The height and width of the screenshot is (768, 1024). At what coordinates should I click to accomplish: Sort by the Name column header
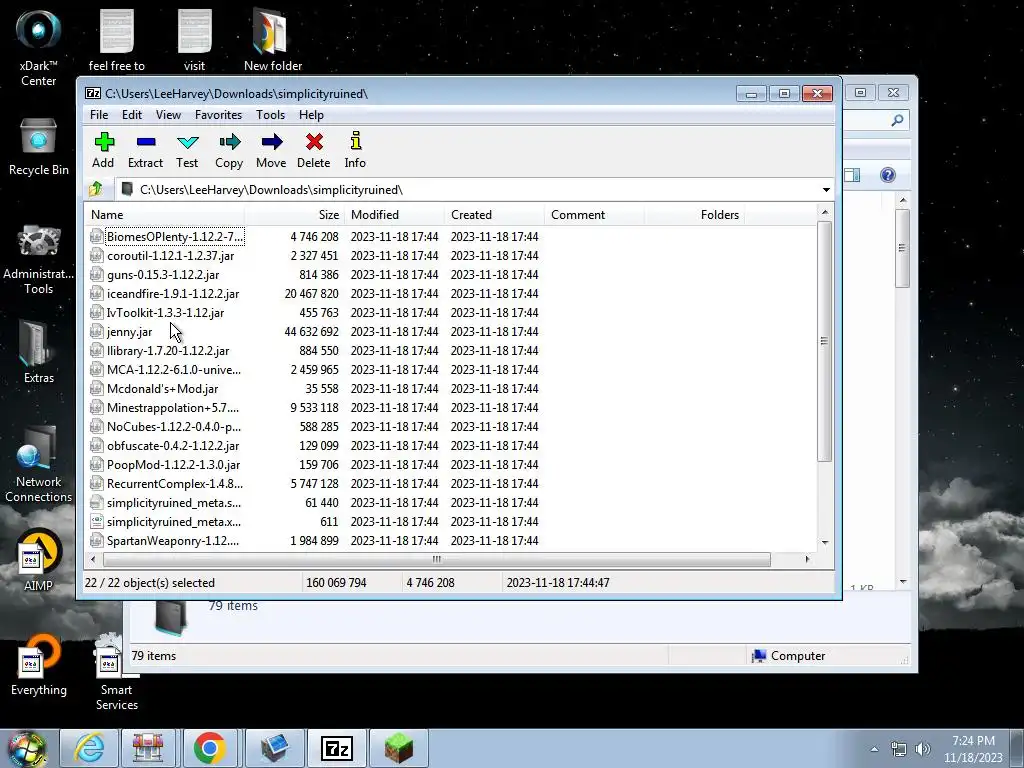point(165,215)
